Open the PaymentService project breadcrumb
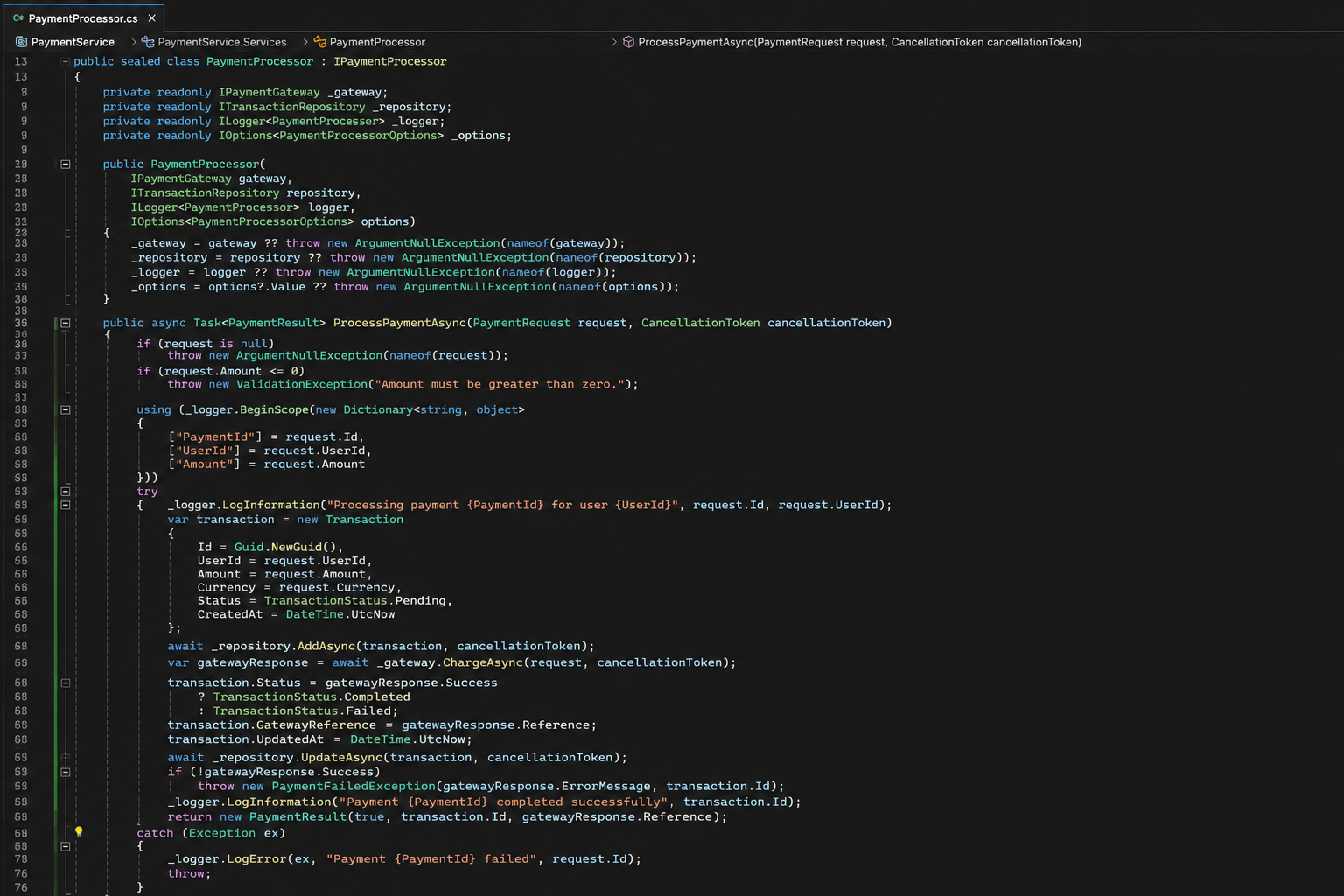The image size is (1344, 896). tap(65, 42)
